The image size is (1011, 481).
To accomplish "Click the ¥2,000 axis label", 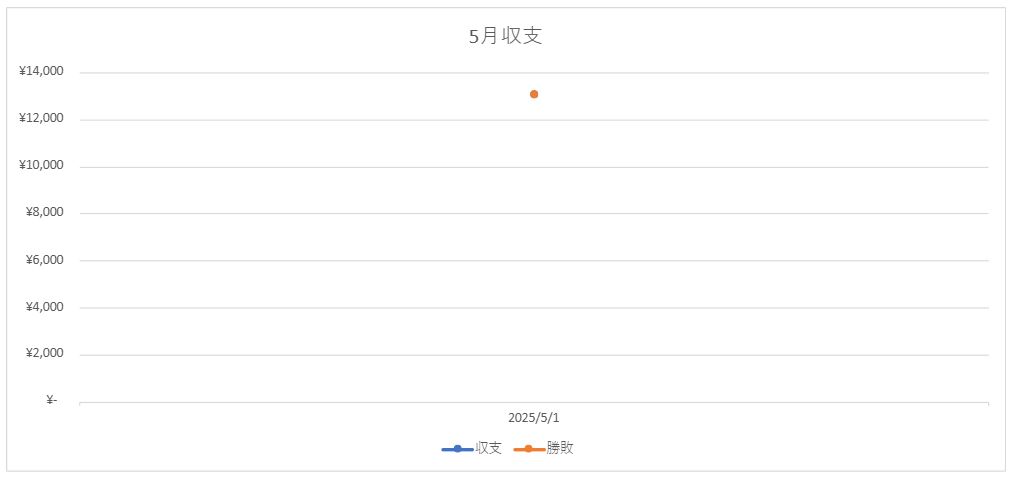I will click(44, 354).
